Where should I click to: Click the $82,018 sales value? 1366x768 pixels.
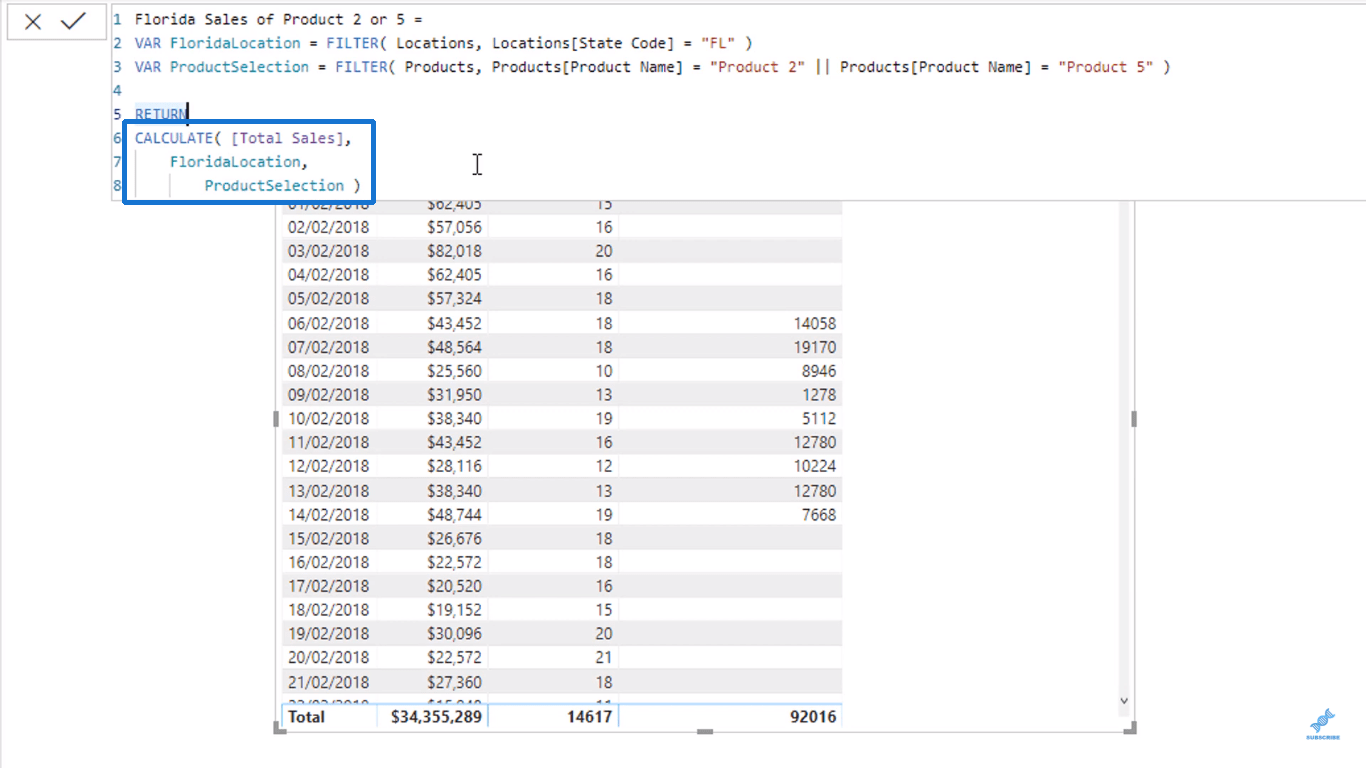(x=454, y=251)
